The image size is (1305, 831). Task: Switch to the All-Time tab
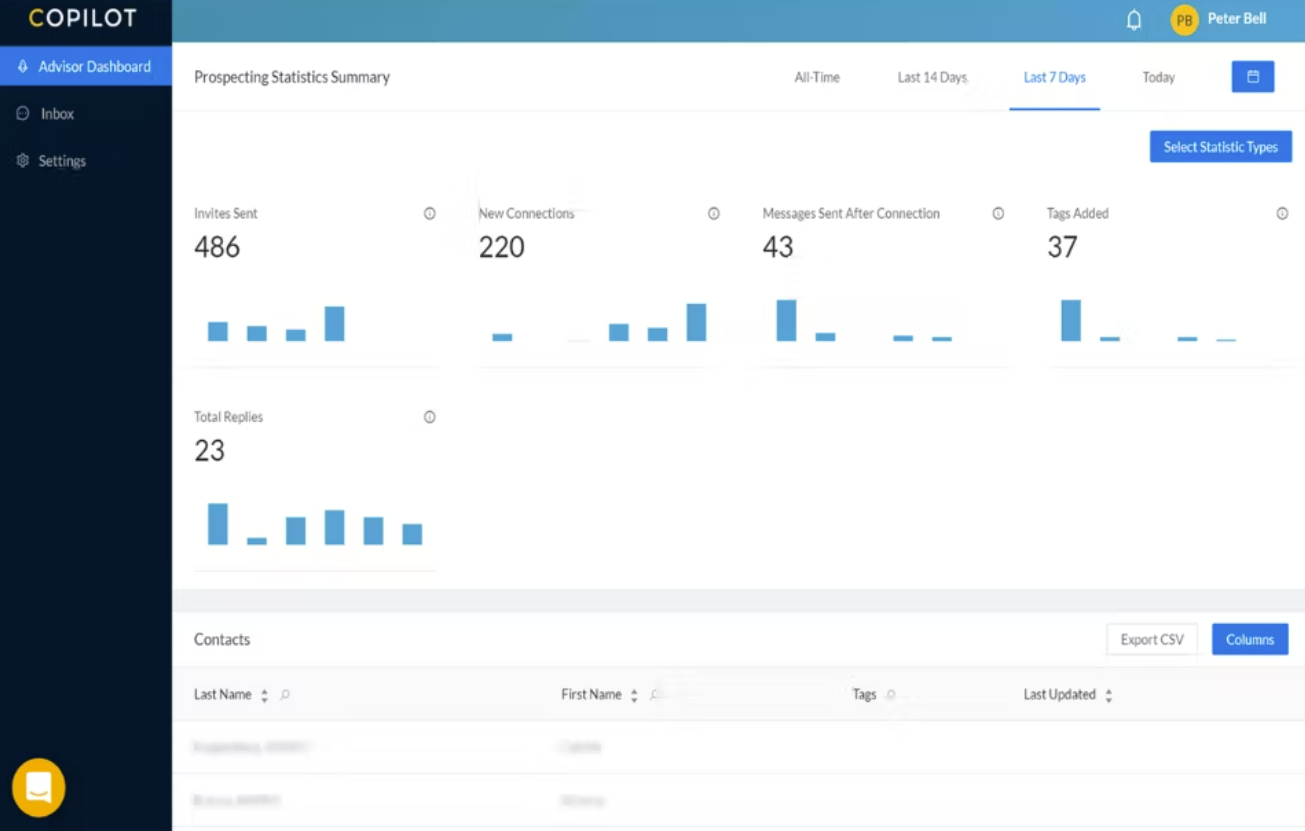[817, 77]
